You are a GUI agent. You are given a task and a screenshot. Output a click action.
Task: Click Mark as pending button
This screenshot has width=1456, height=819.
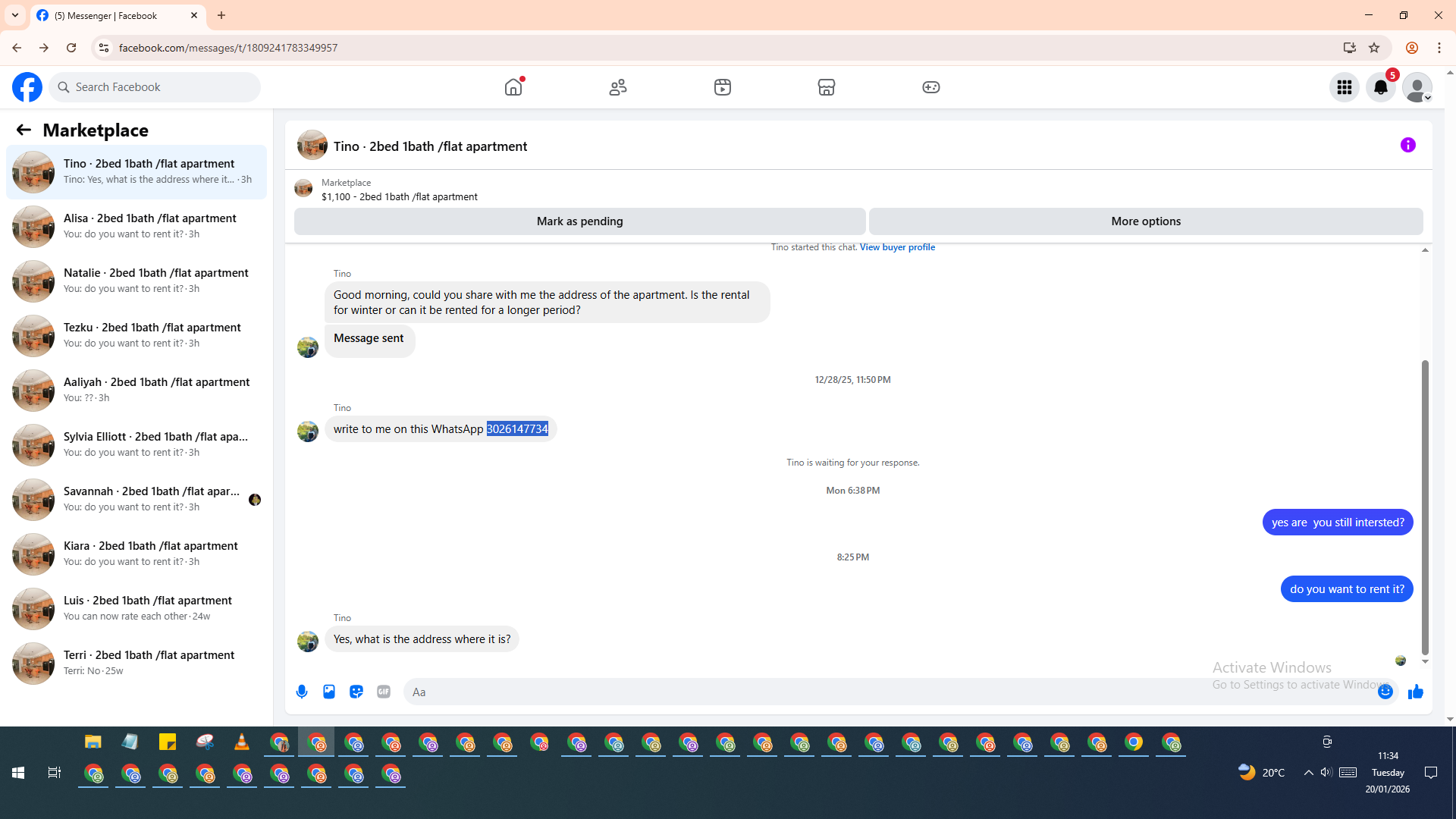(580, 221)
